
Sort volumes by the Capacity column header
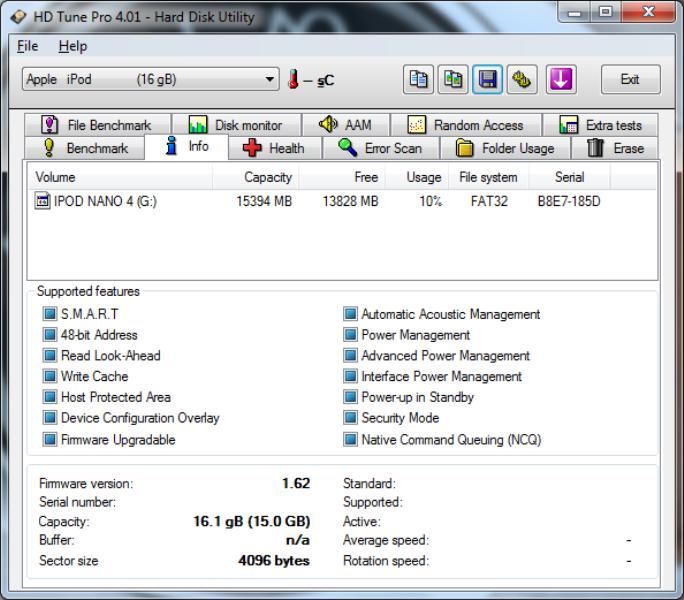[x=268, y=177]
